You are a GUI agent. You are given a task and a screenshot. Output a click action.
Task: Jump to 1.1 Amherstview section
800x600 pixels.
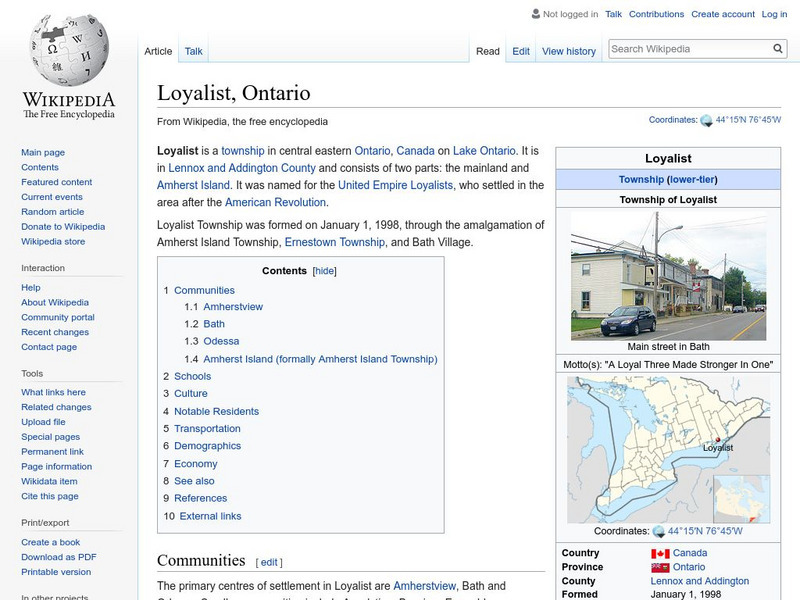233,306
